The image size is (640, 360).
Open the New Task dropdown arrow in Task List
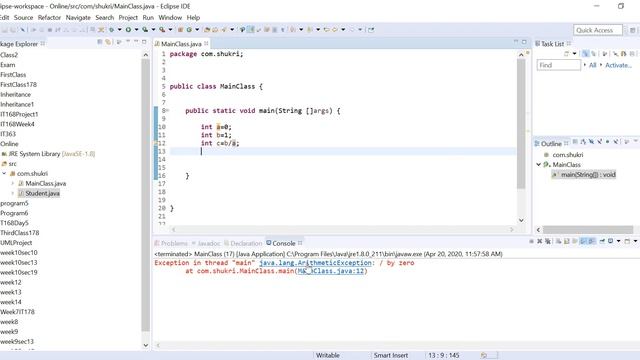[x=574, y=54]
